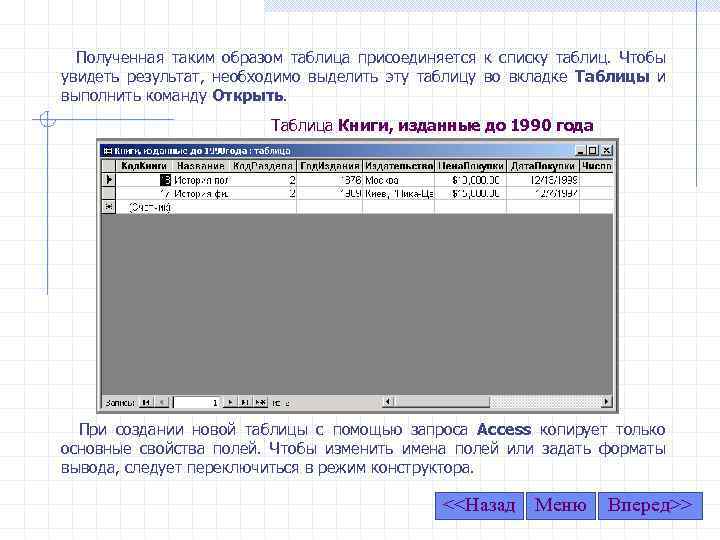Click the table's select-all corner box

[108, 166]
